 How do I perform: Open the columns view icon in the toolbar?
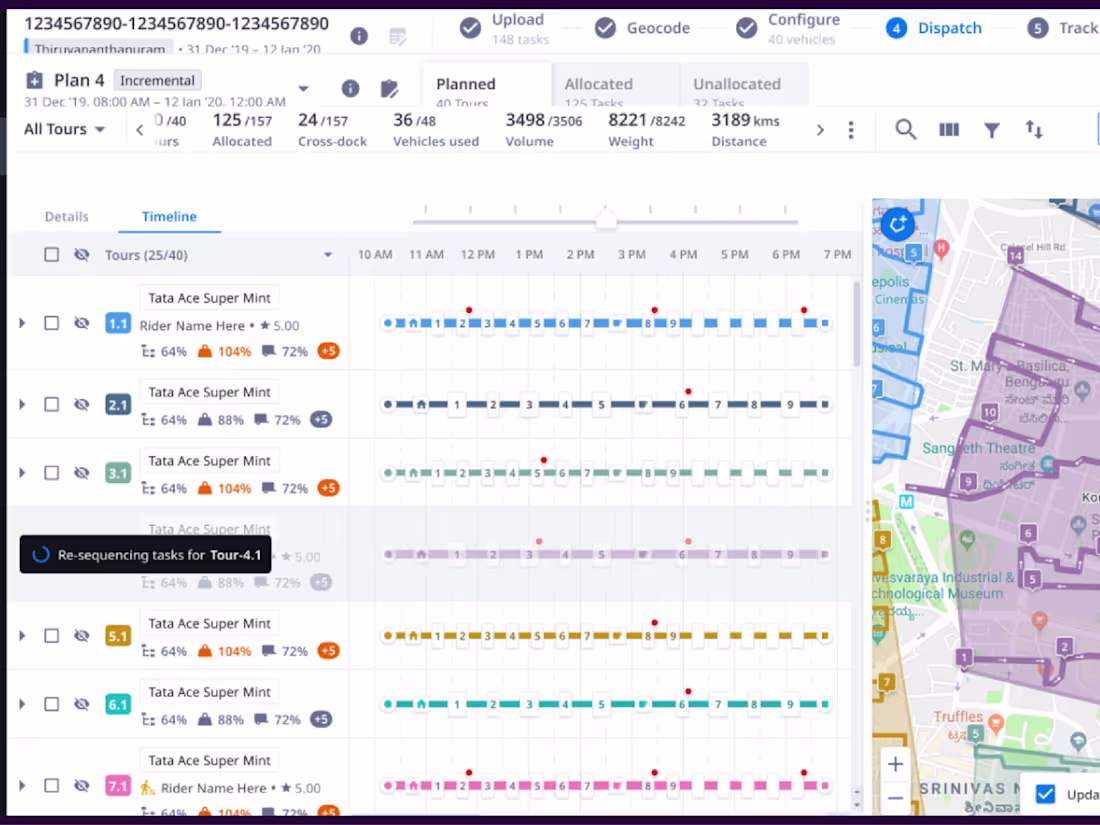coord(948,130)
